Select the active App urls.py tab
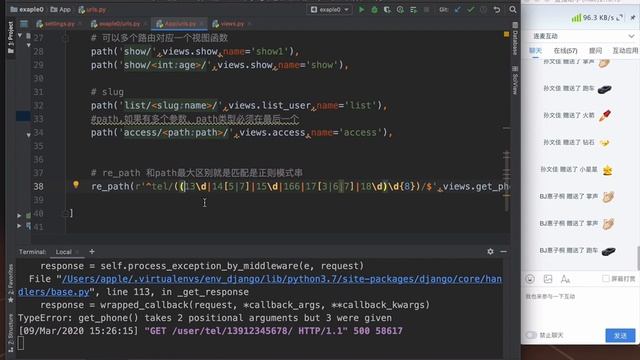The width and height of the screenshot is (640, 360). click(x=179, y=24)
